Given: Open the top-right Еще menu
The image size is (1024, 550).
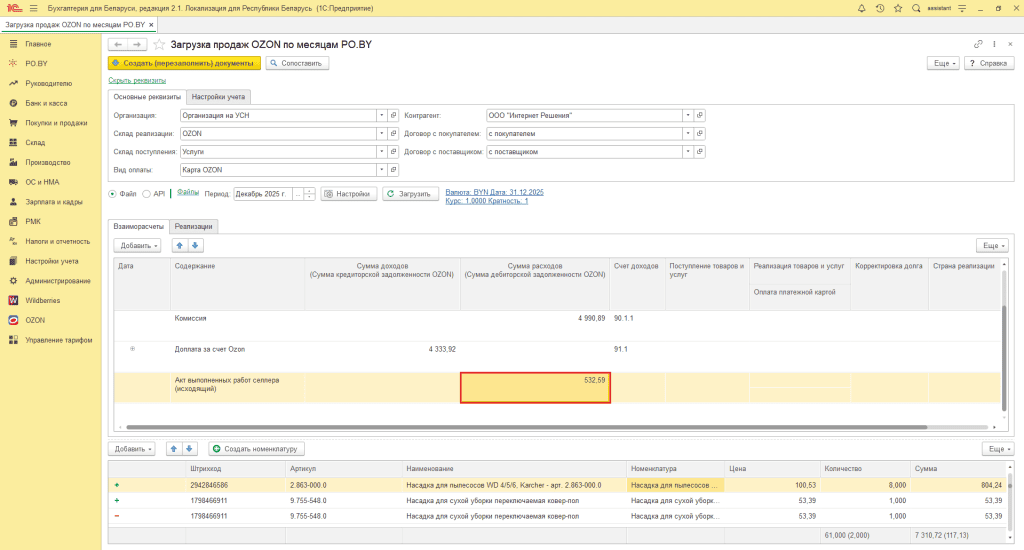Looking at the screenshot, I should (944, 63).
